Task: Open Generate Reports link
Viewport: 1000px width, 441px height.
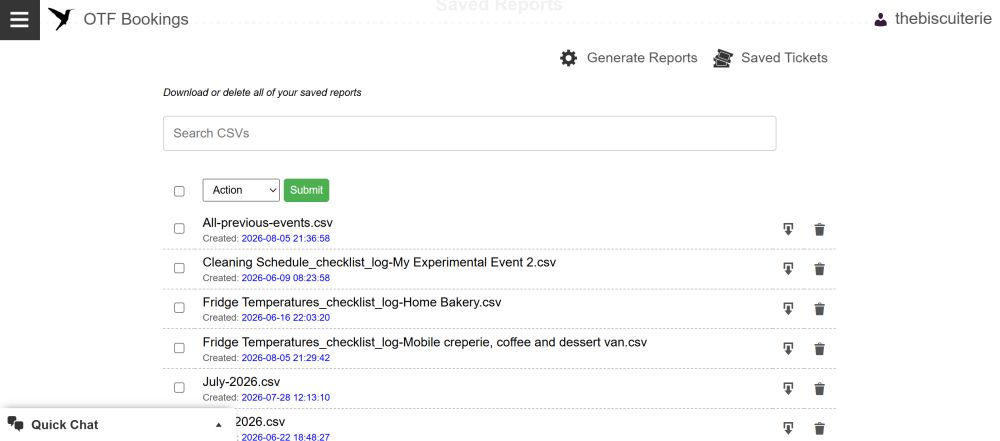Action: point(642,58)
